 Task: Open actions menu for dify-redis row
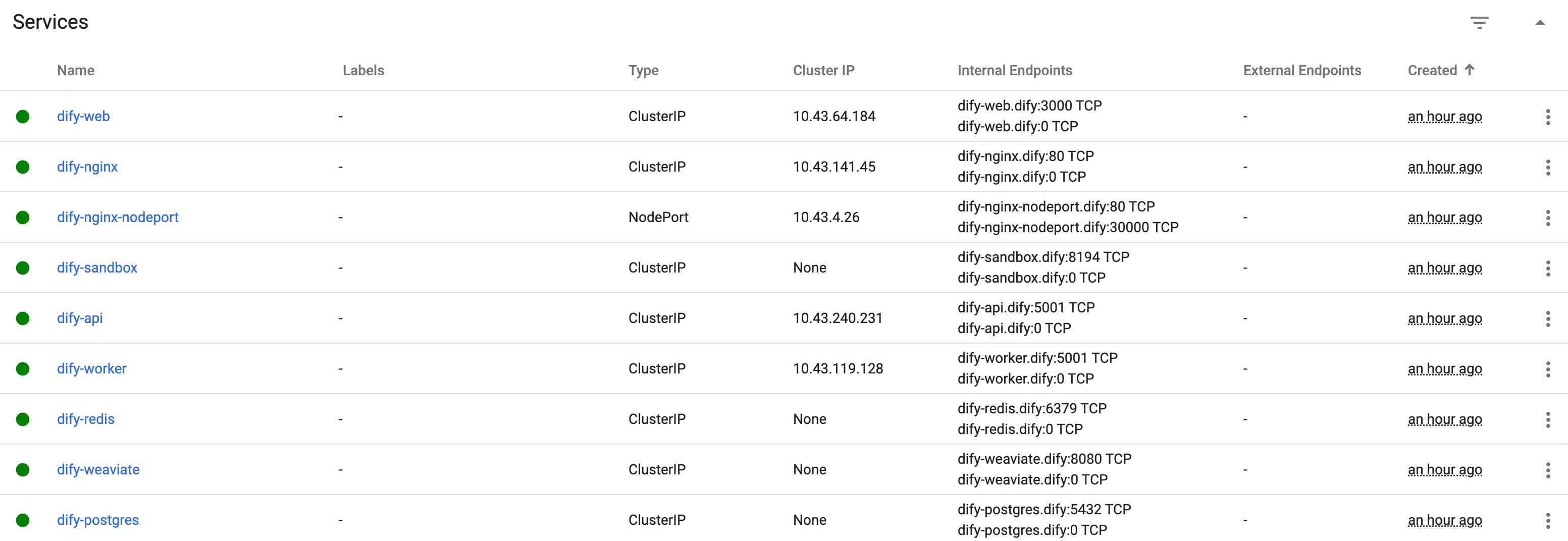[x=1547, y=420]
